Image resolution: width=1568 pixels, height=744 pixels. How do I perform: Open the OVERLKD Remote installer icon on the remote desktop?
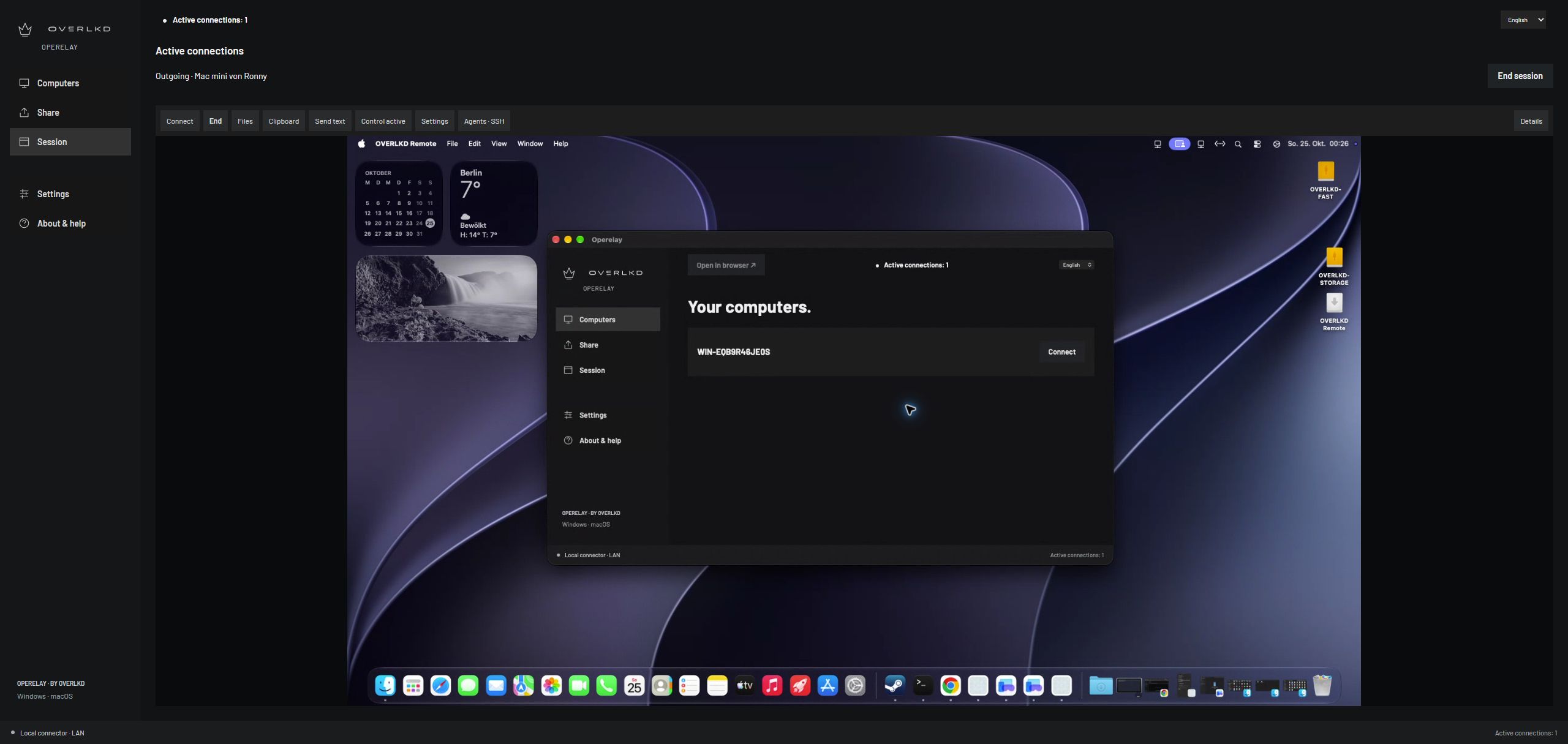point(1333,312)
